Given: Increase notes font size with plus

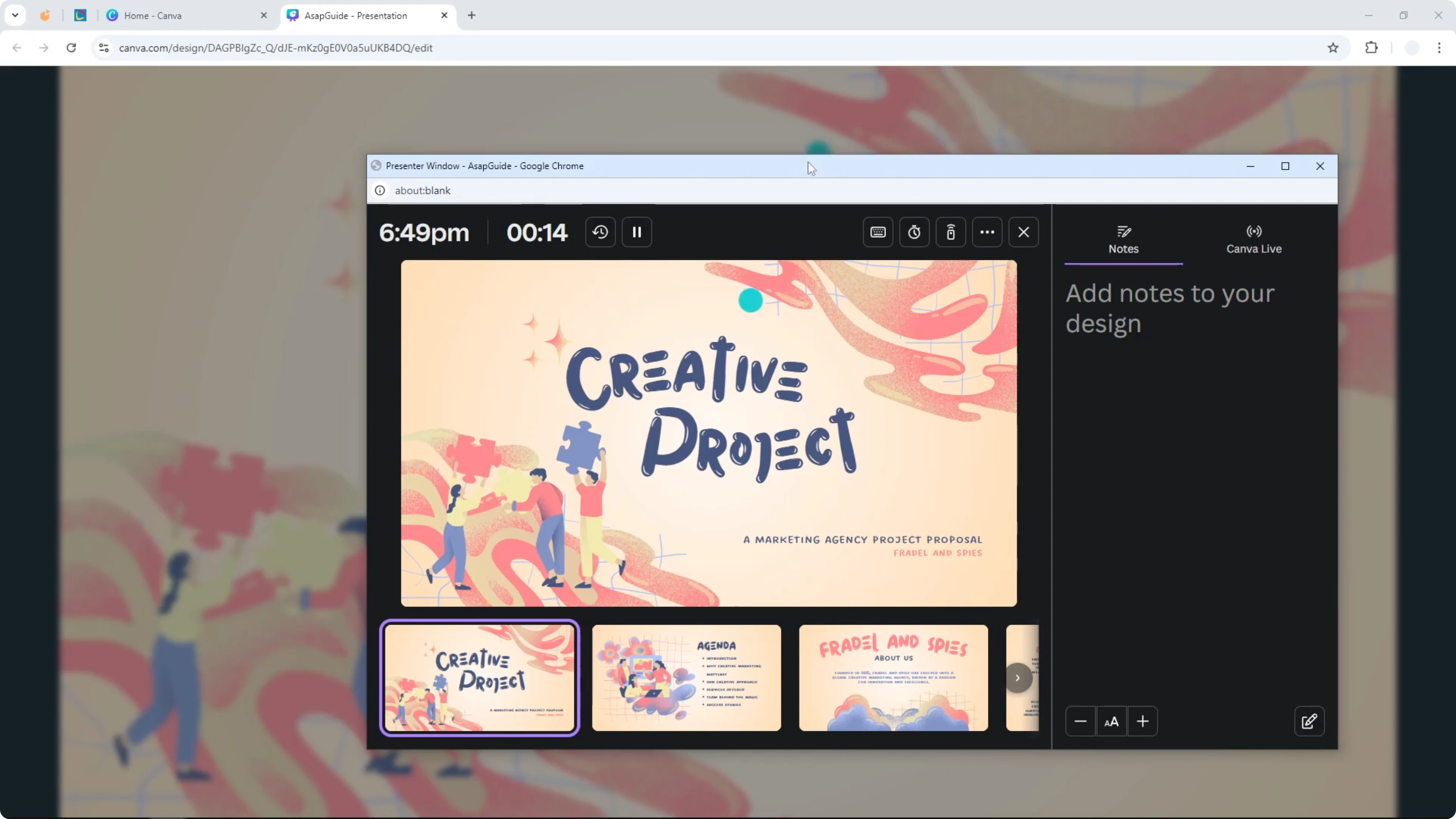Looking at the screenshot, I should point(1142,721).
